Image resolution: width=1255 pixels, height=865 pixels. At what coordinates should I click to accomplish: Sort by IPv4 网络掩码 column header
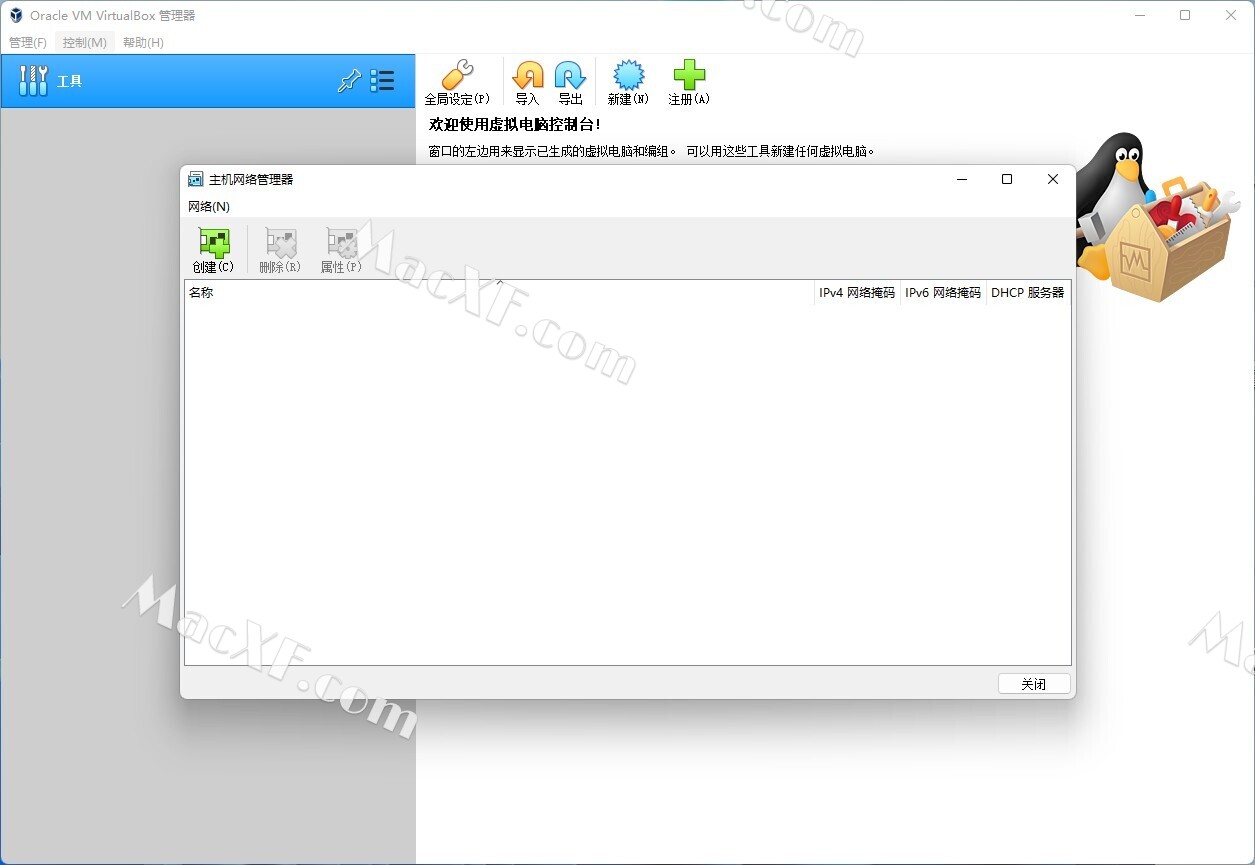click(x=857, y=293)
